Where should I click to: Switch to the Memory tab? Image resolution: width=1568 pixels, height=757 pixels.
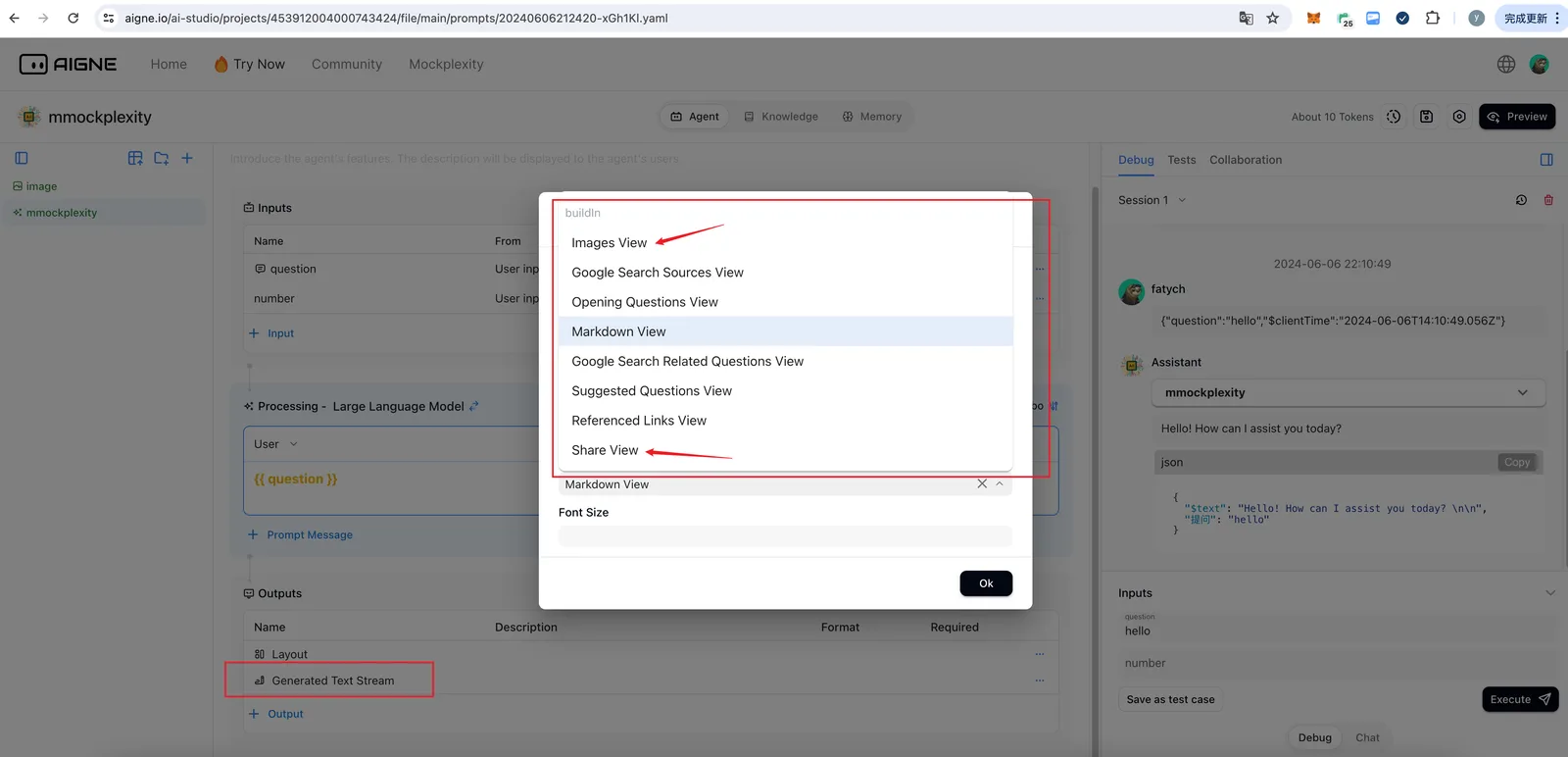(872, 117)
